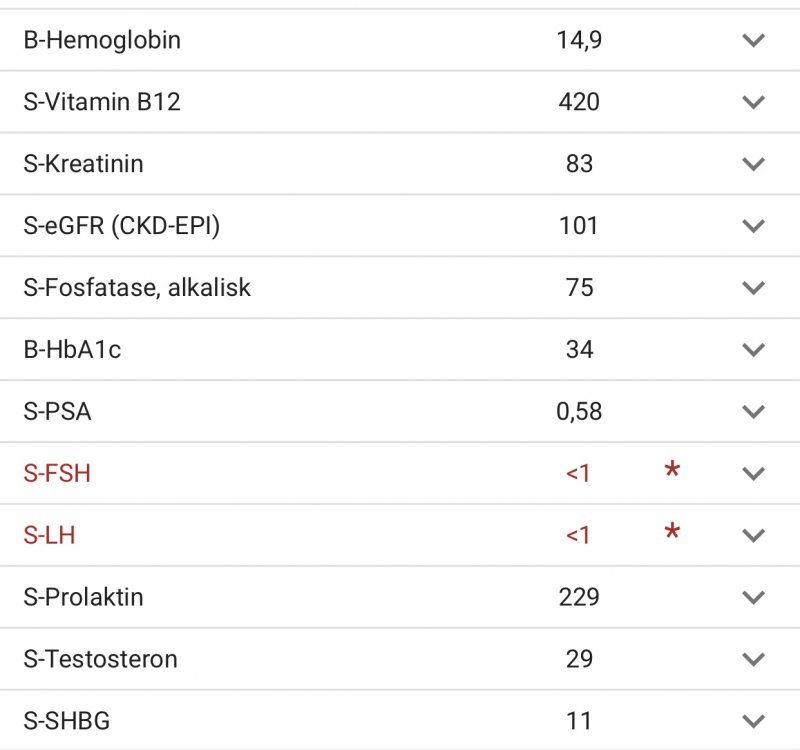800x750 pixels.
Task: Expand the S-Vitamin B12 chevron
Action: point(753,102)
